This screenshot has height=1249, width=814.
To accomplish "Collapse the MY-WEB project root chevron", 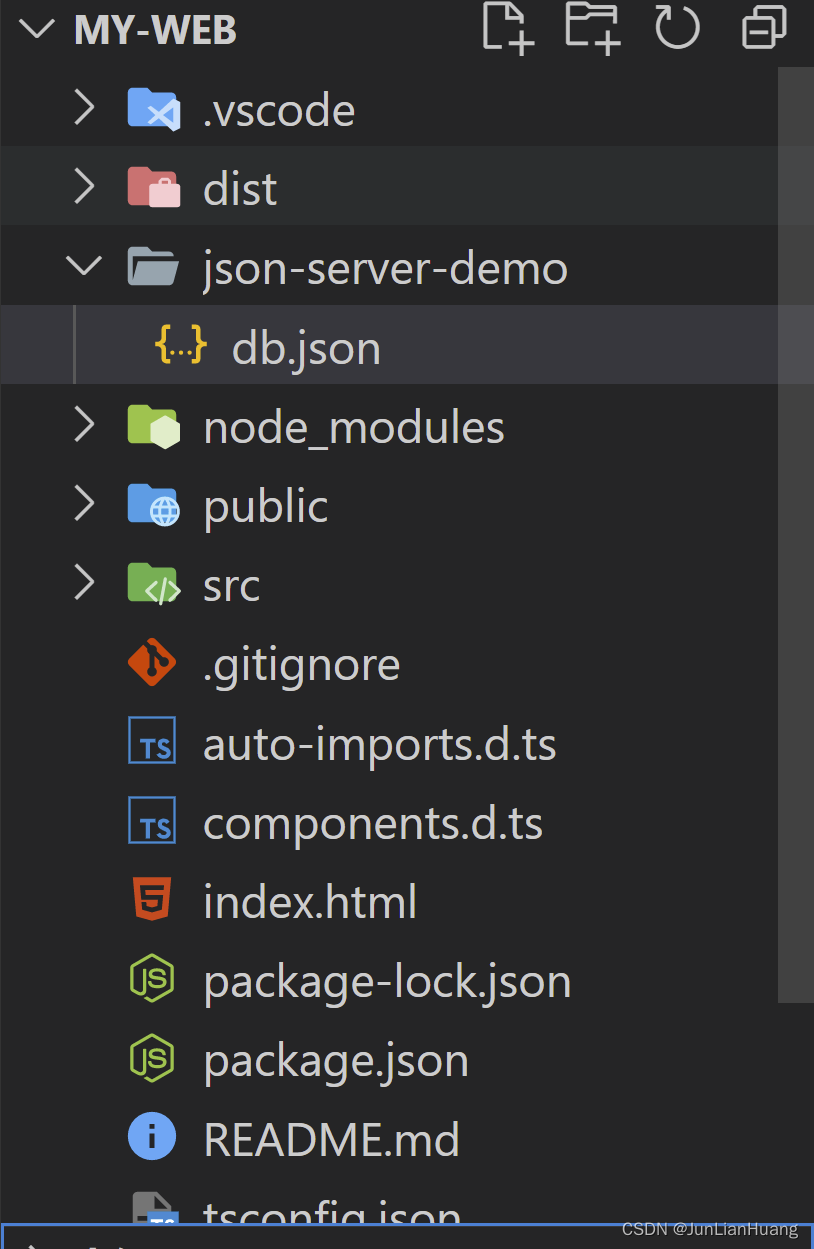I will 36,29.
